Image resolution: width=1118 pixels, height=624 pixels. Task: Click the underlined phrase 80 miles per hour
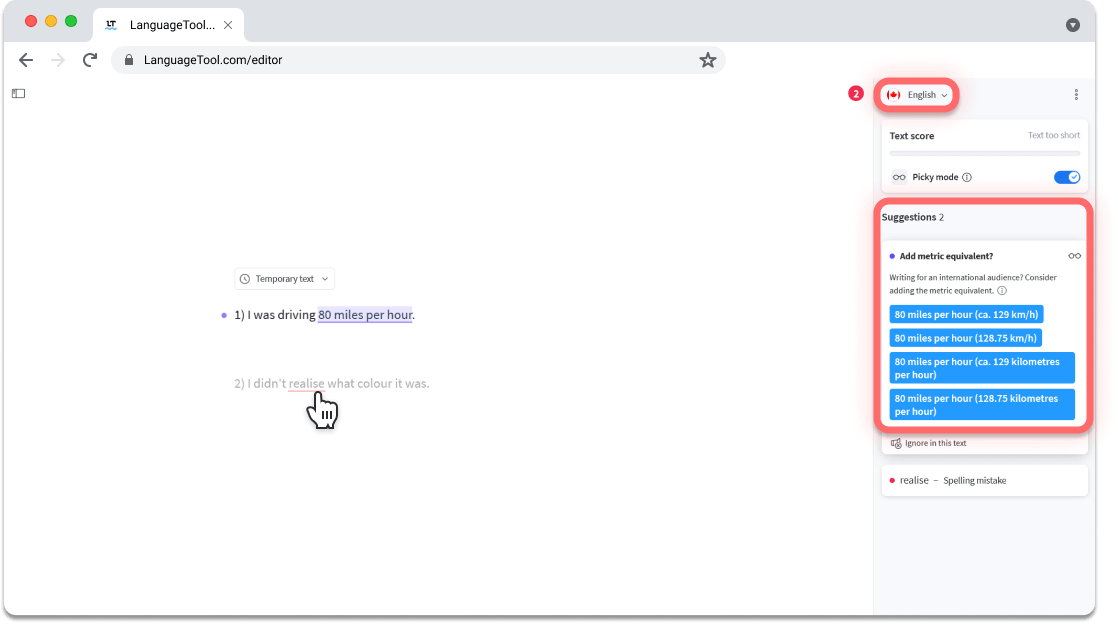[365, 315]
